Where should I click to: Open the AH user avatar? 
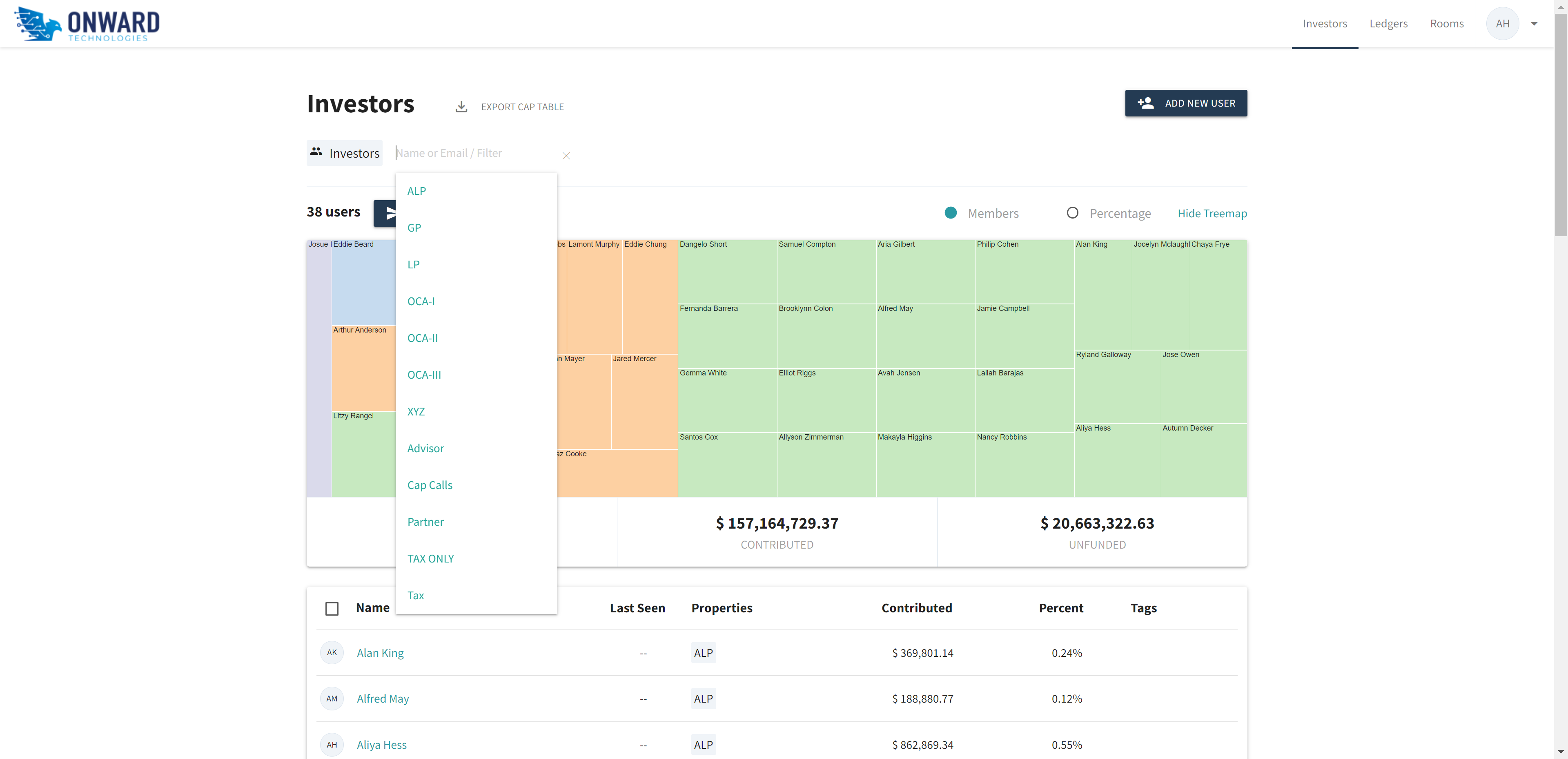pos(1502,24)
